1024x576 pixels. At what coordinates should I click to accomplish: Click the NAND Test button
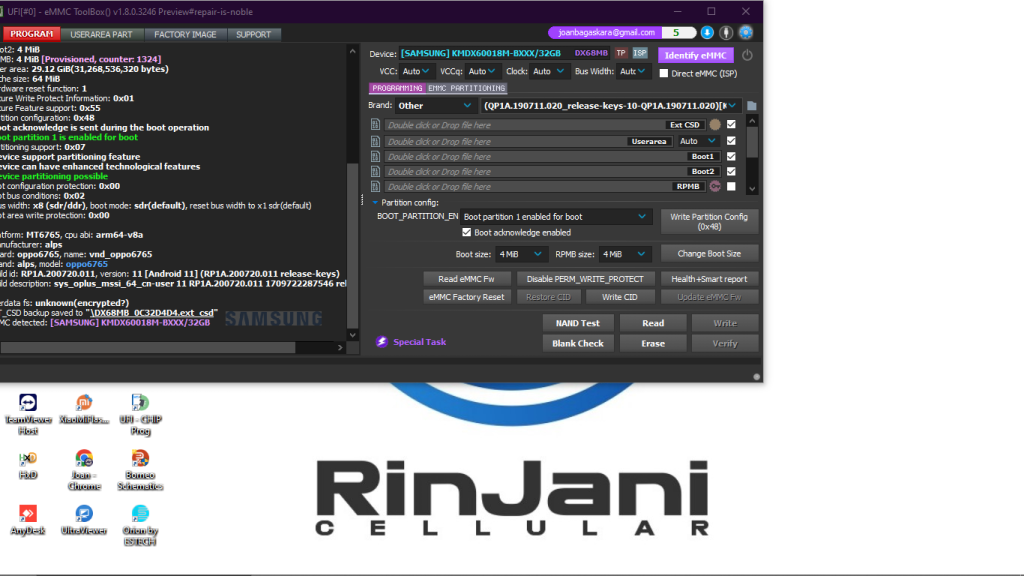point(578,323)
